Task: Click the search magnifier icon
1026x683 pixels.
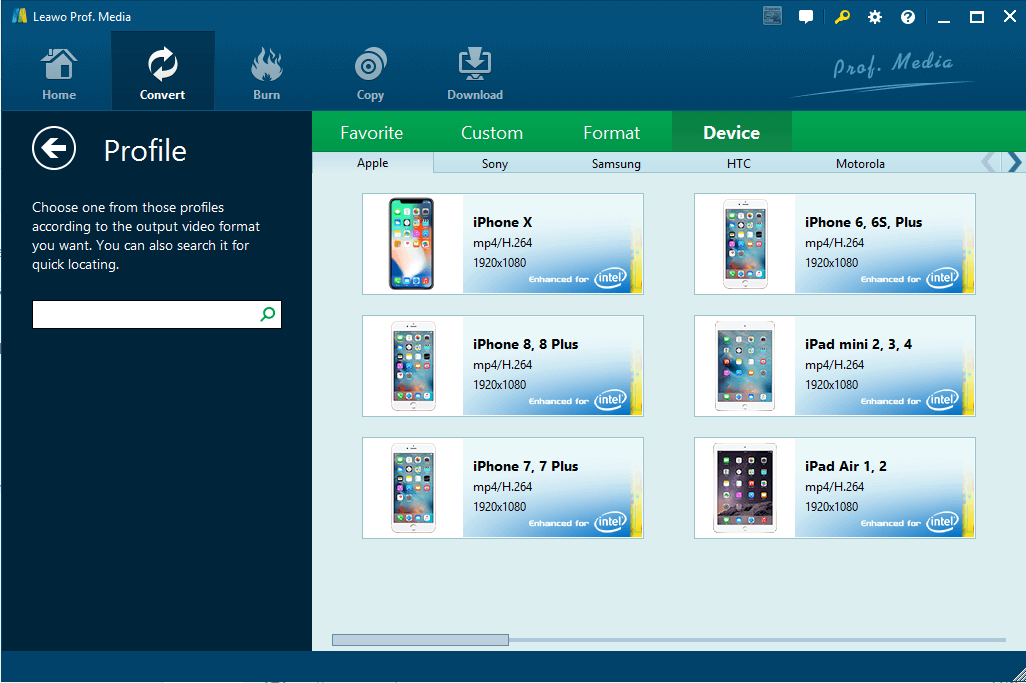Action: [268, 314]
